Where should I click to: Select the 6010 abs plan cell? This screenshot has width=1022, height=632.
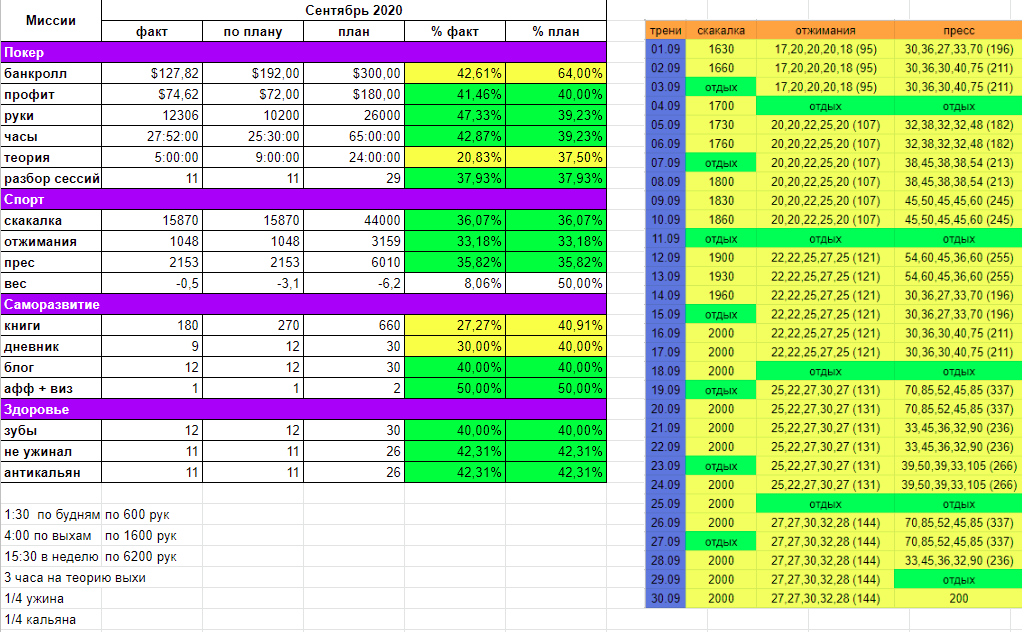click(354, 263)
